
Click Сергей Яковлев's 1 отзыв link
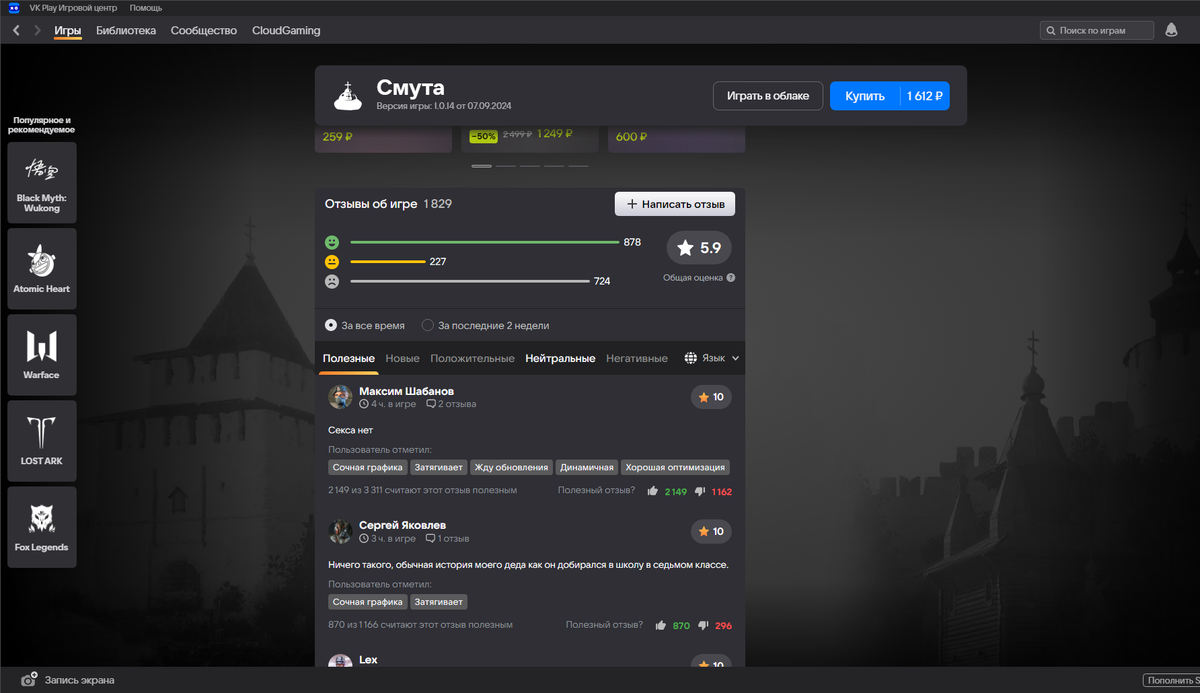pos(447,539)
